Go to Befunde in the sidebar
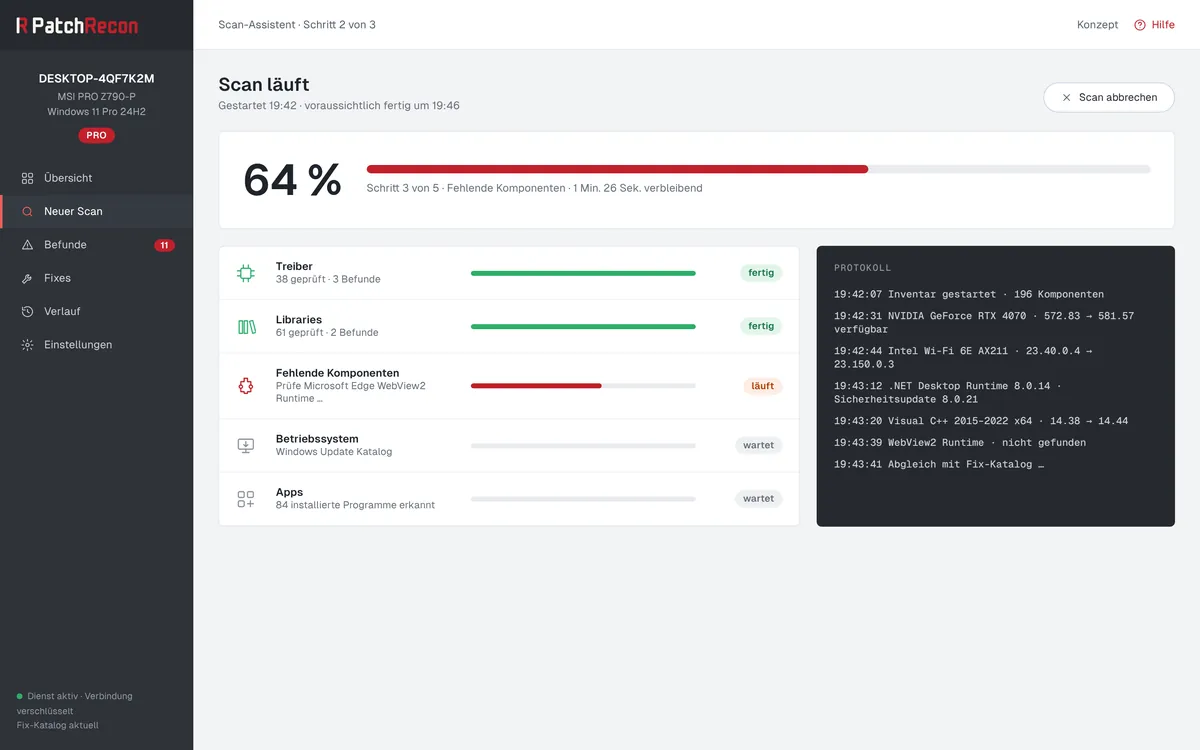The width and height of the screenshot is (1200, 750). (96, 245)
